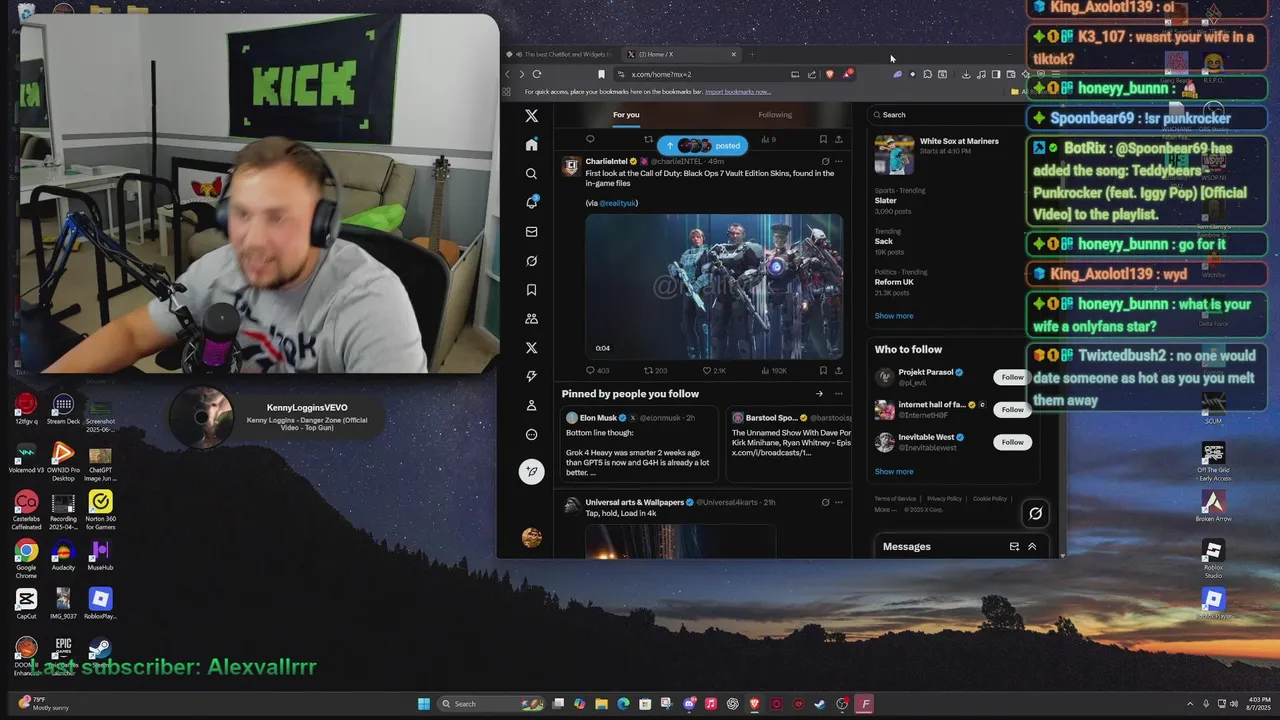Open More circle menu in X sidebar

(531, 434)
